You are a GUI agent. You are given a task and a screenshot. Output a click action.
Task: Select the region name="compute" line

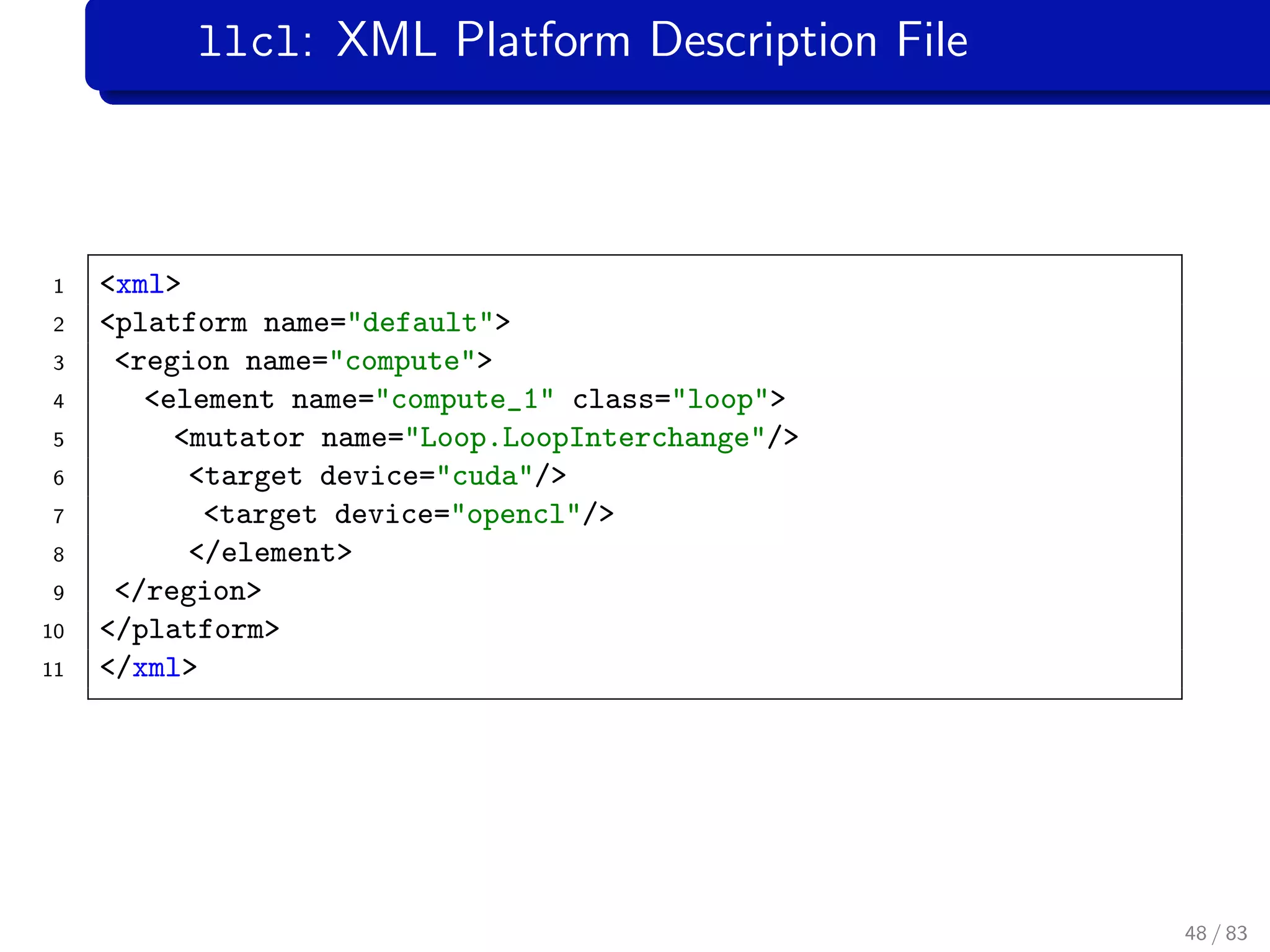coord(303,362)
